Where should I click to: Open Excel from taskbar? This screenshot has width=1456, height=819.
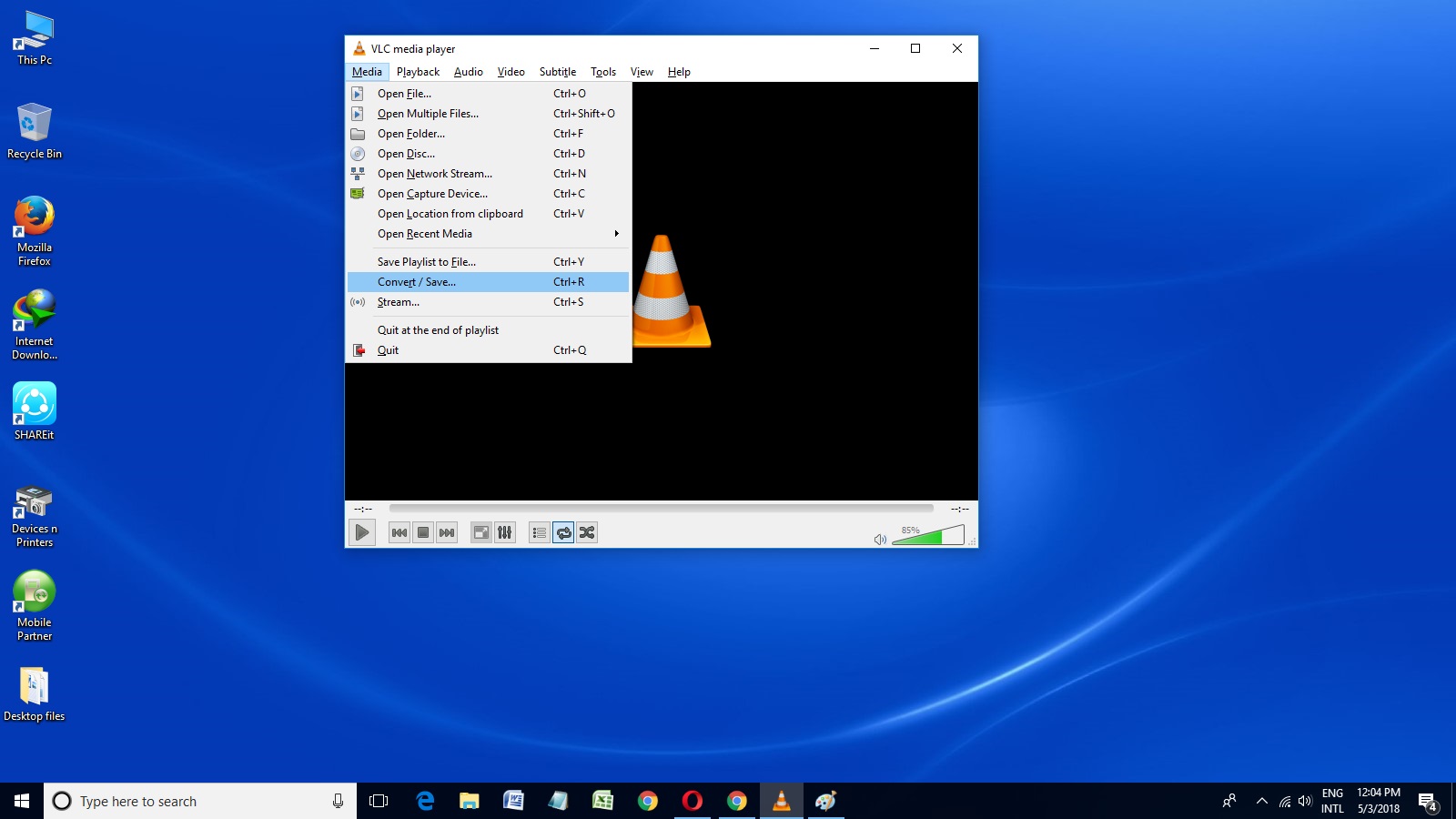coord(602,801)
